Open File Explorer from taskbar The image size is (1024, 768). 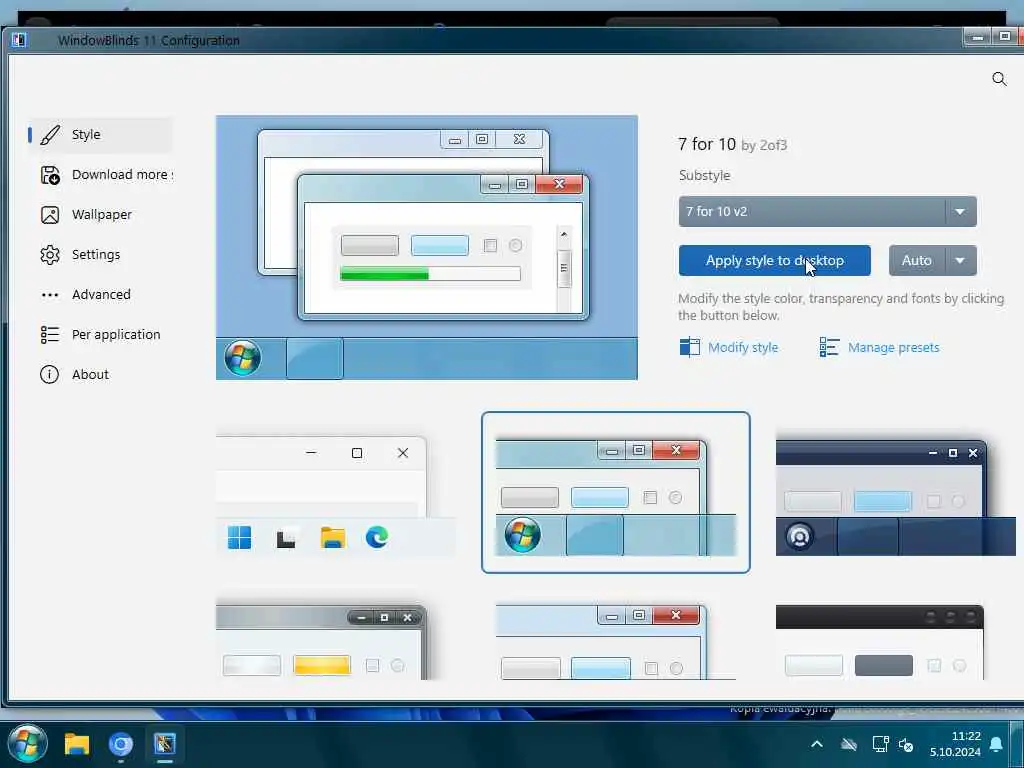[x=76, y=744]
